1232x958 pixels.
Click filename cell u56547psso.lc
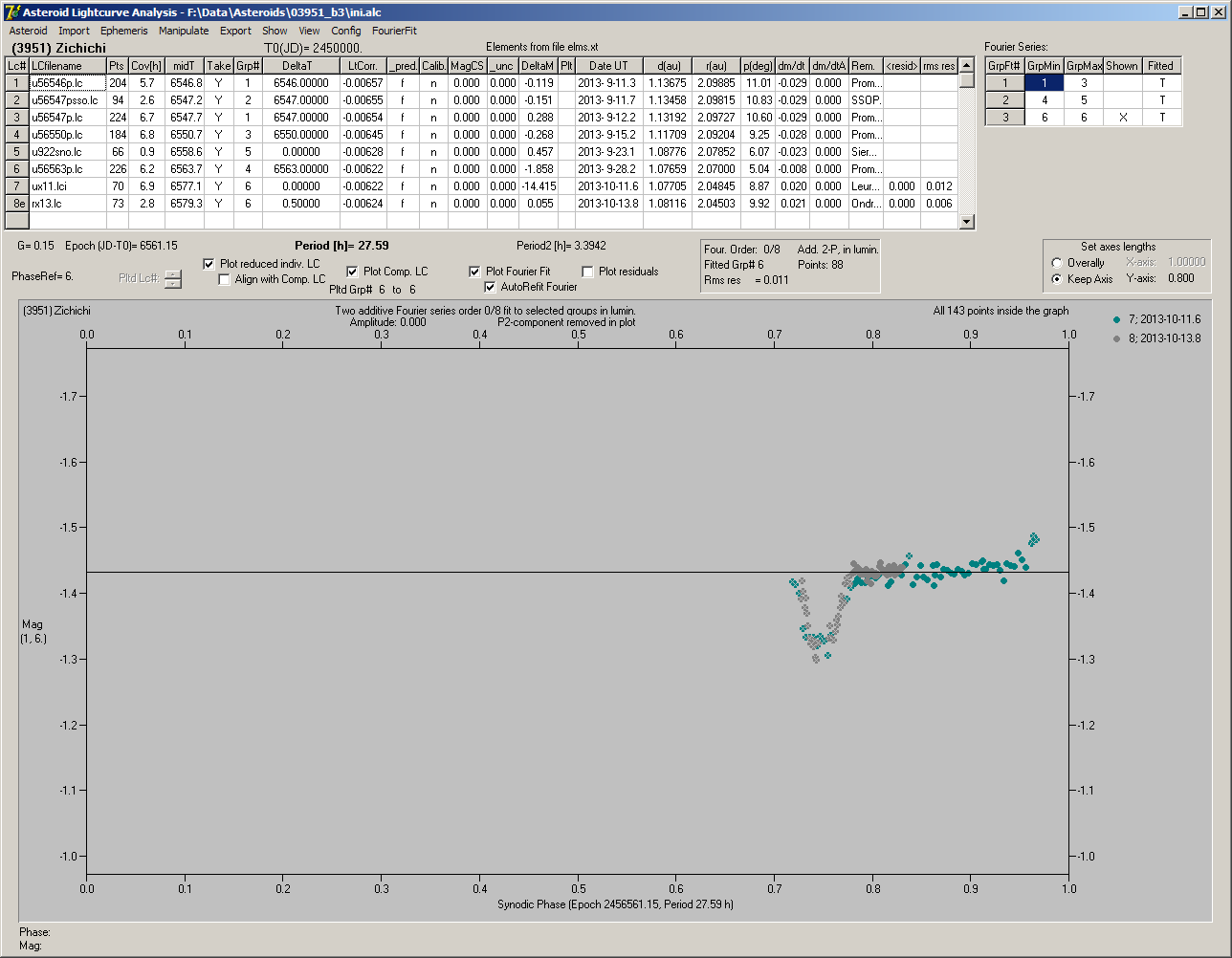tap(67, 100)
